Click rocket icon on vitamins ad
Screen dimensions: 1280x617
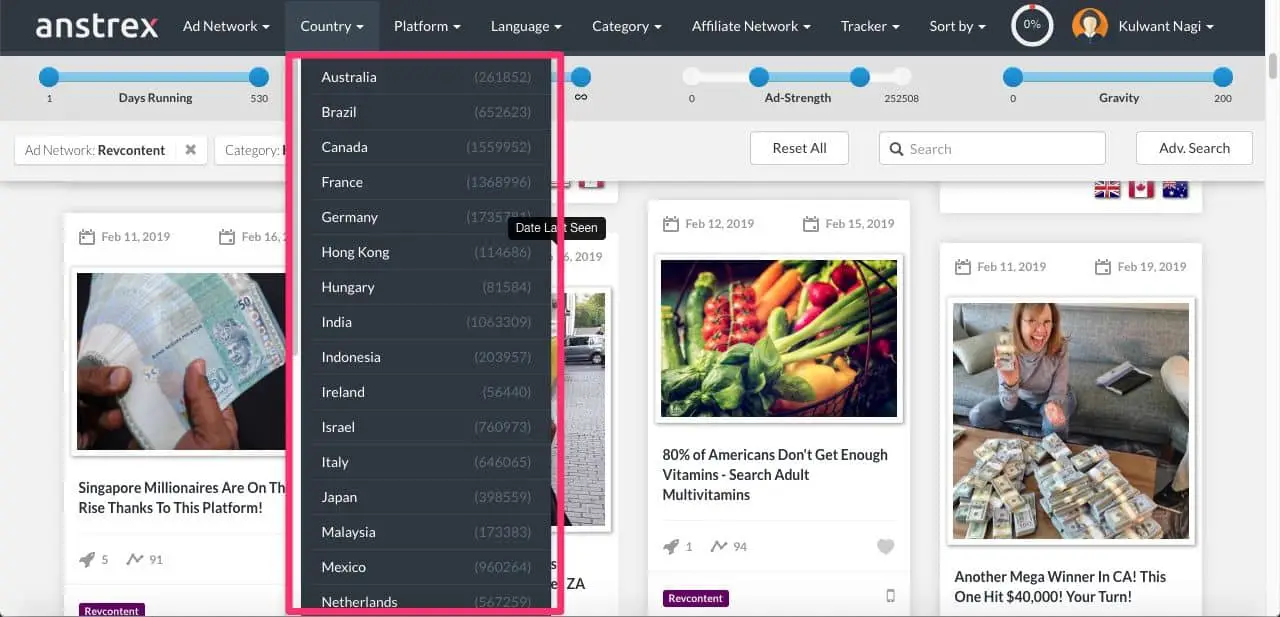point(671,547)
